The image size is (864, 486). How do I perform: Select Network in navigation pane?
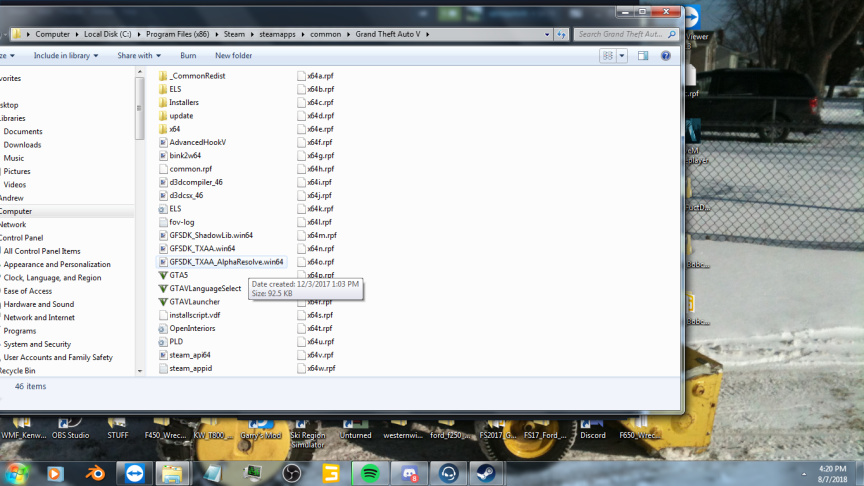point(13,224)
